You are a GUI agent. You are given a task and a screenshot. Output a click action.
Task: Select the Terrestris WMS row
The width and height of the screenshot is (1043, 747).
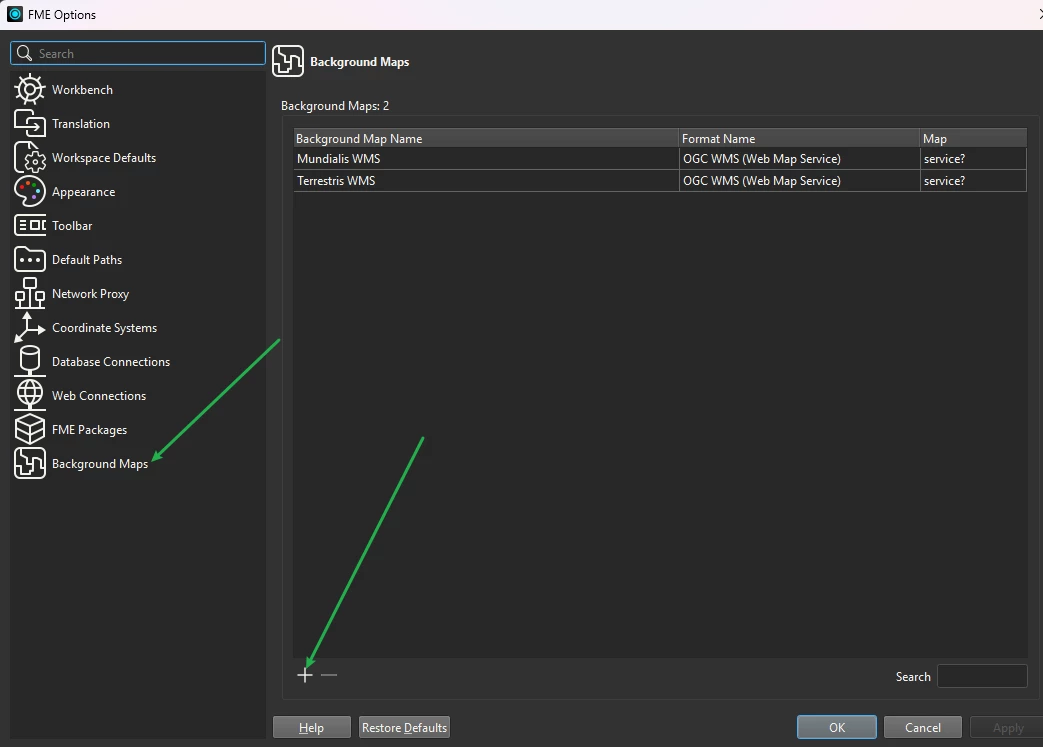660,180
